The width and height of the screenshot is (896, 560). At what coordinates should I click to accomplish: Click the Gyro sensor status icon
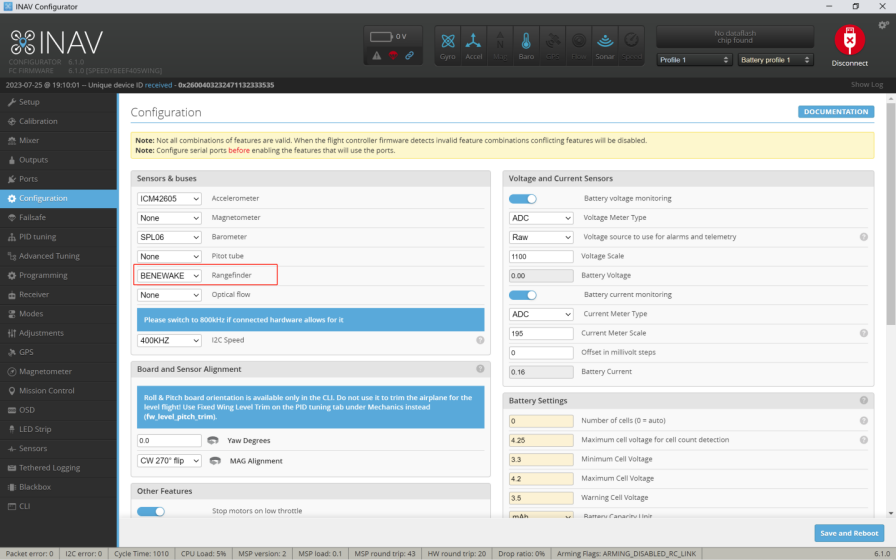click(x=447, y=46)
